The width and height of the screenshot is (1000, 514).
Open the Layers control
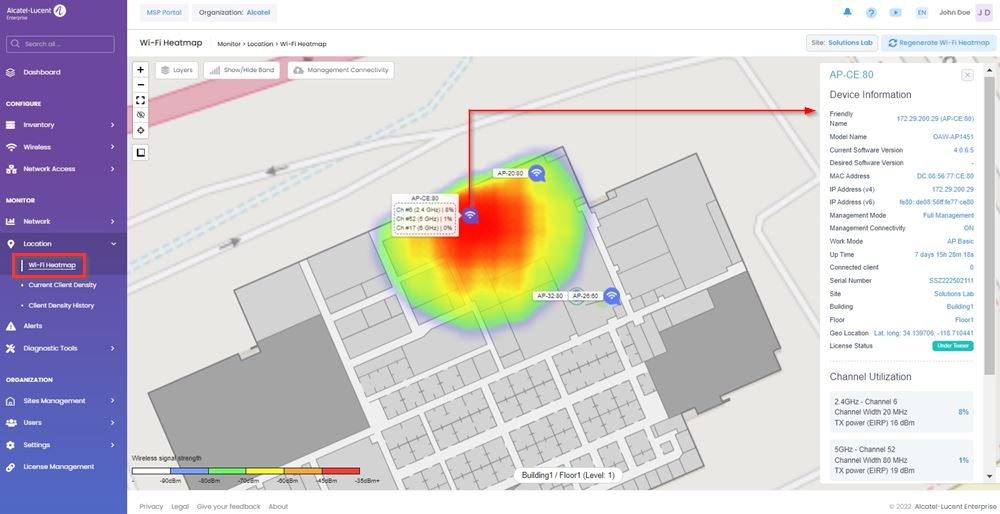coord(177,70)
